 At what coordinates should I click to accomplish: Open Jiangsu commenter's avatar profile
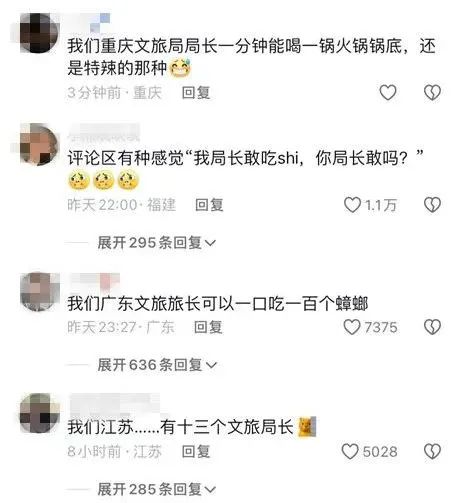click(x=39, y=413)
